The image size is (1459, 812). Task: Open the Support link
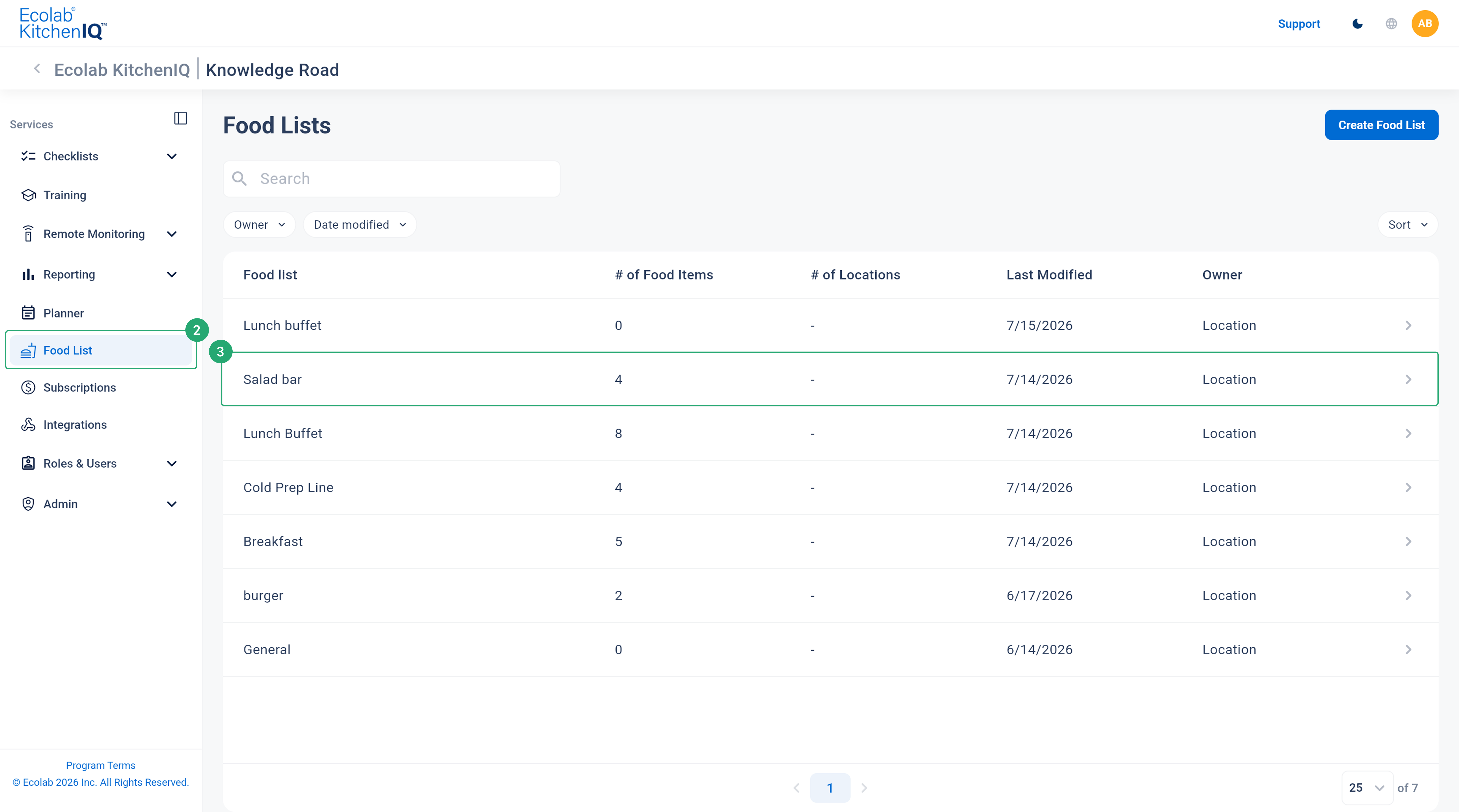1299,24
